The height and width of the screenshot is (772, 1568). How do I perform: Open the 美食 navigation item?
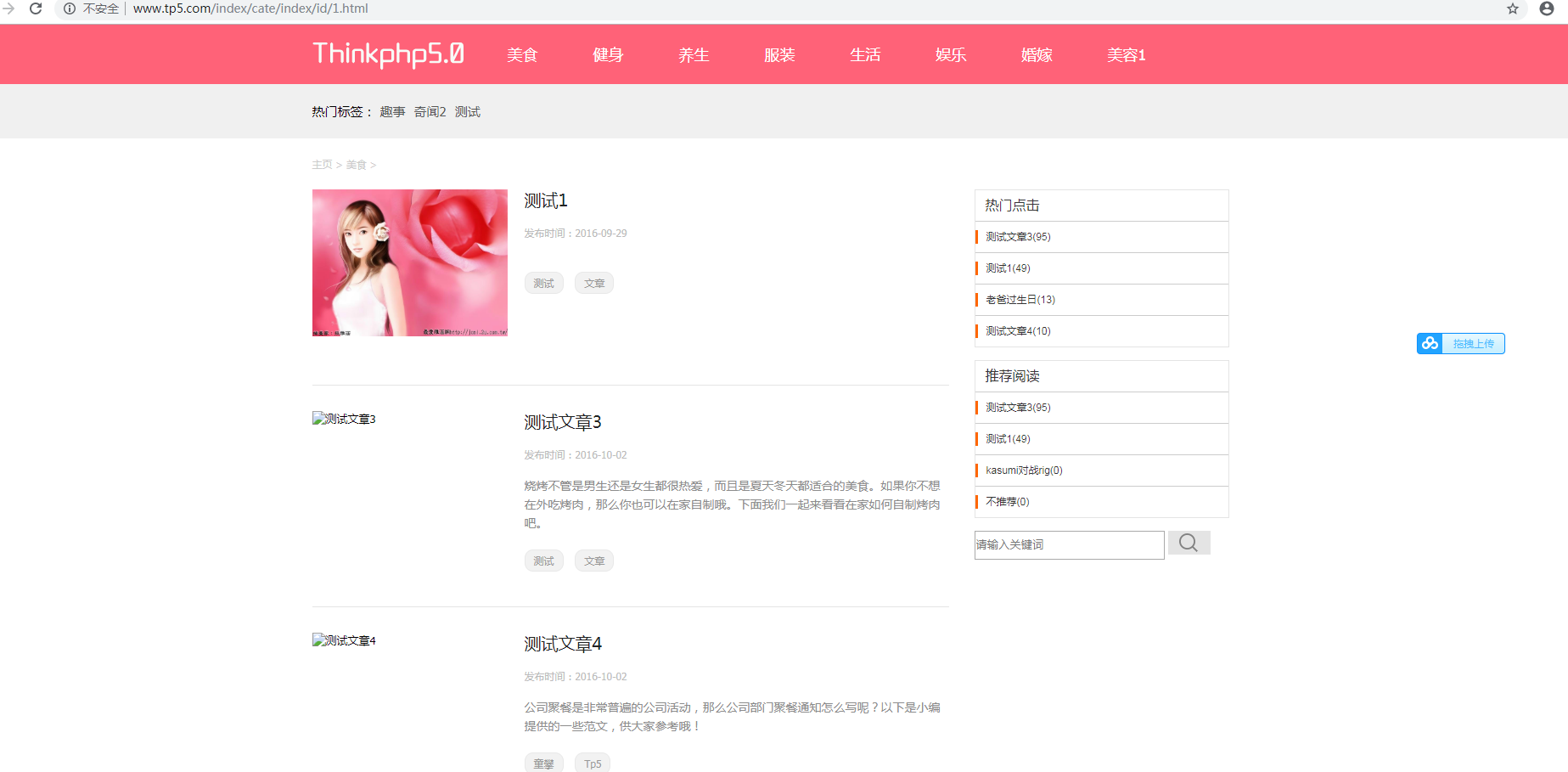coord(522,54)
